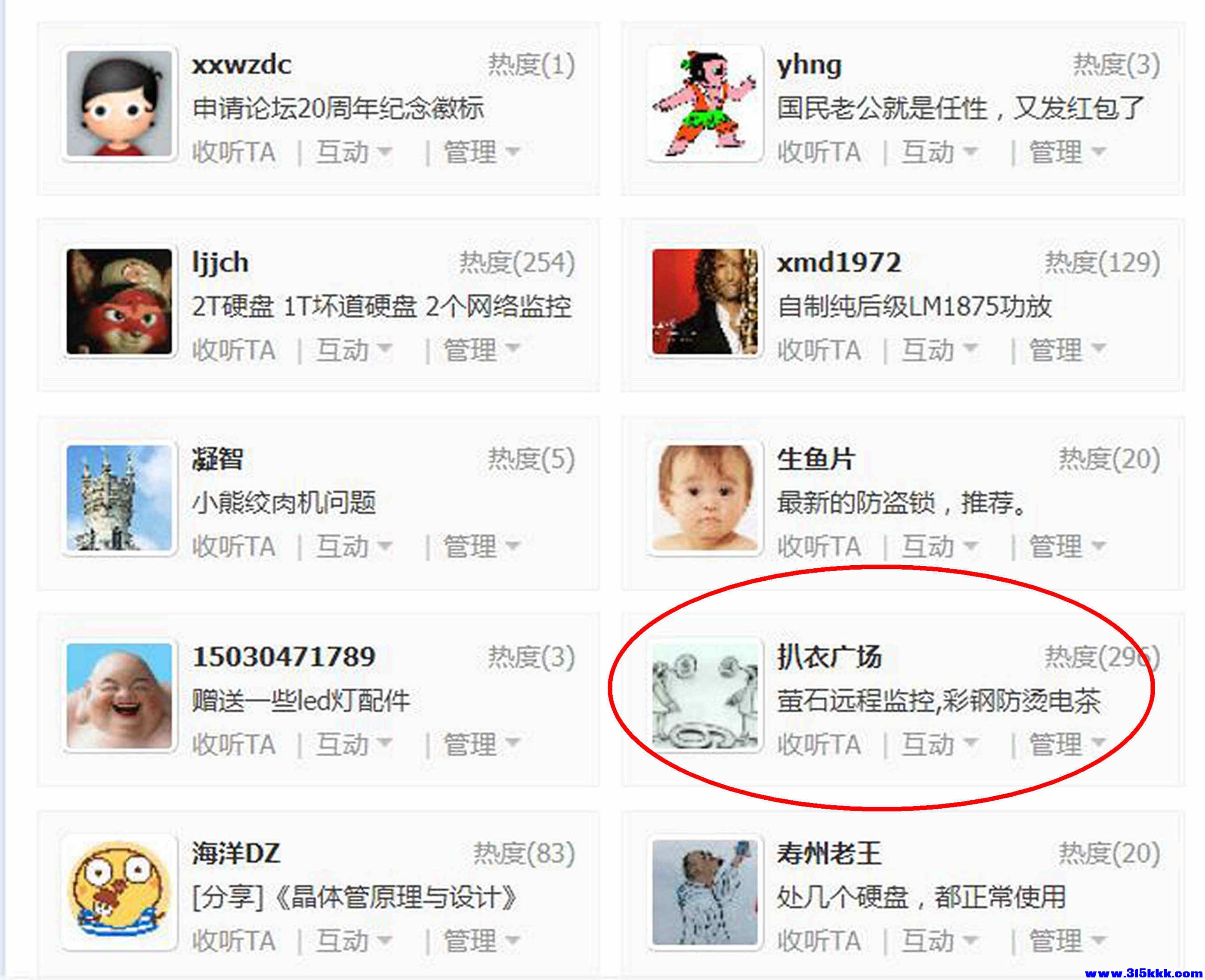The image size is (1205, 980).
Task: Open 互动 menu under 生鱼片
Action: [x=939, y=546]
